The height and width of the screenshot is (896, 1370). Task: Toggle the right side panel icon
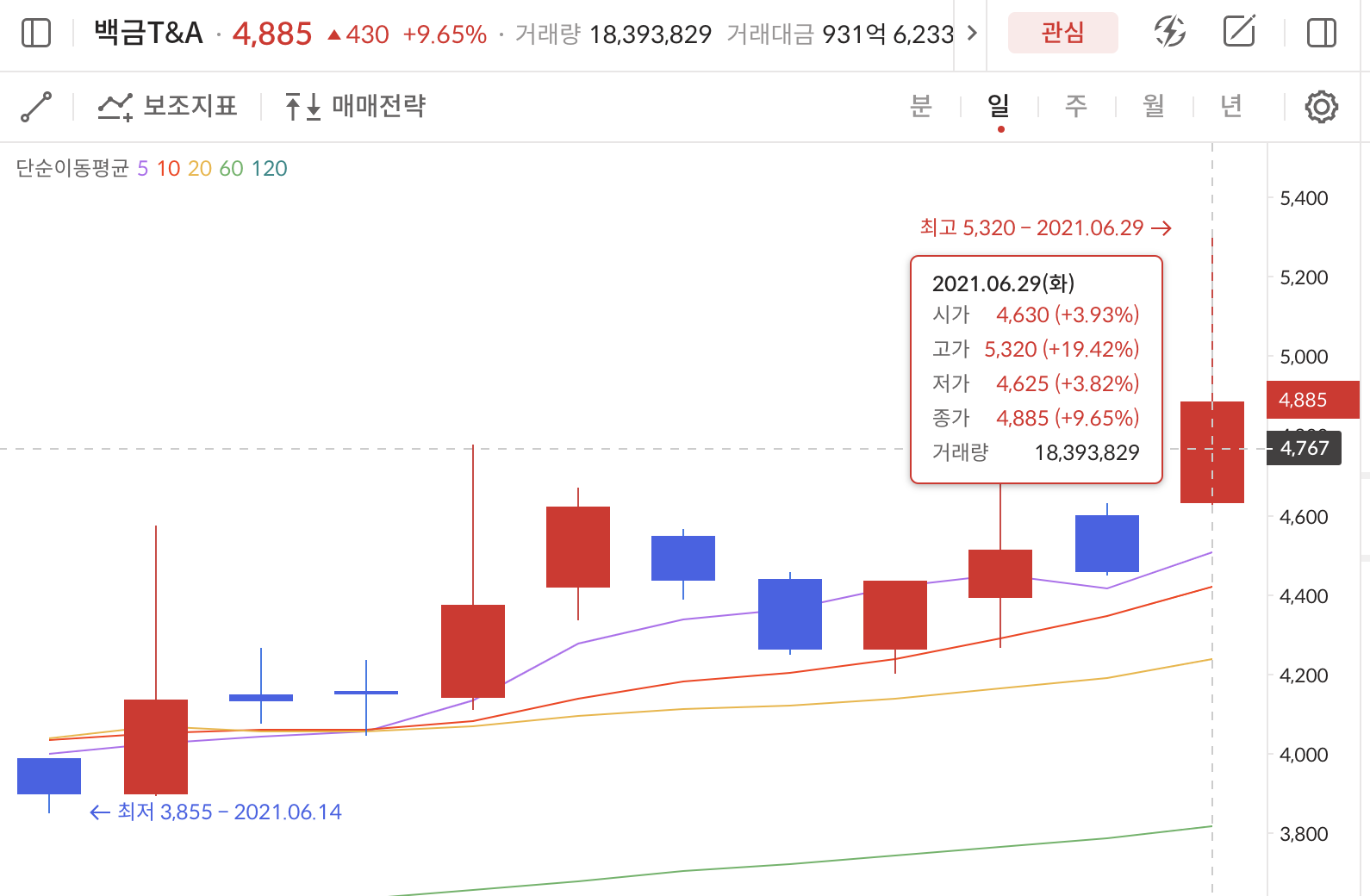click(x=1321, y=34)
